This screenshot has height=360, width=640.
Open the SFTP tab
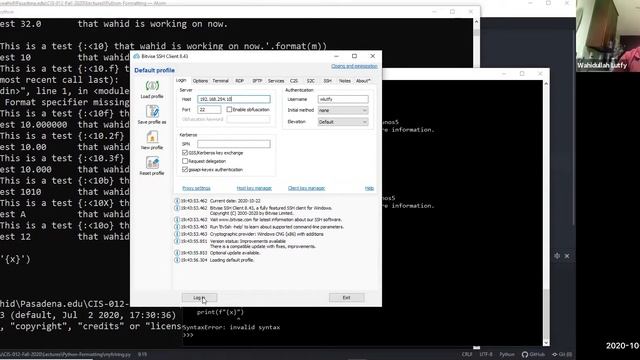tap(257, 81)
